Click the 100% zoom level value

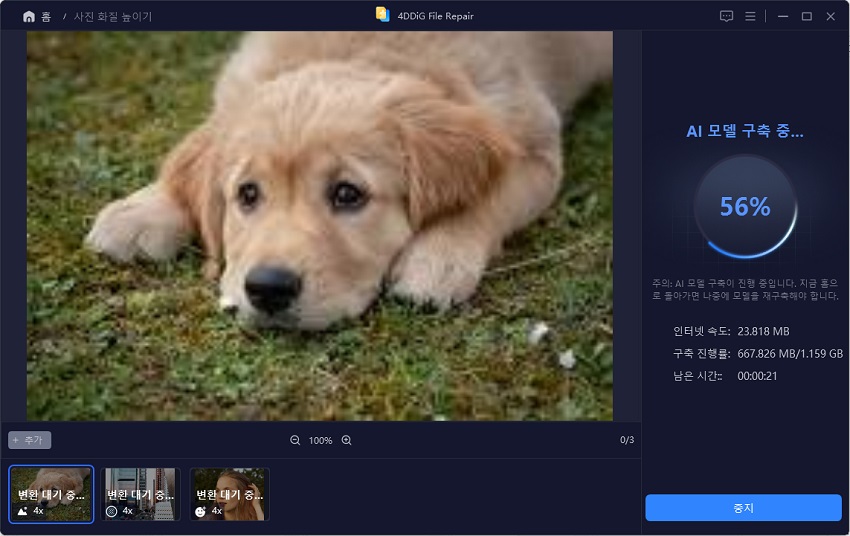coord(320,440)
